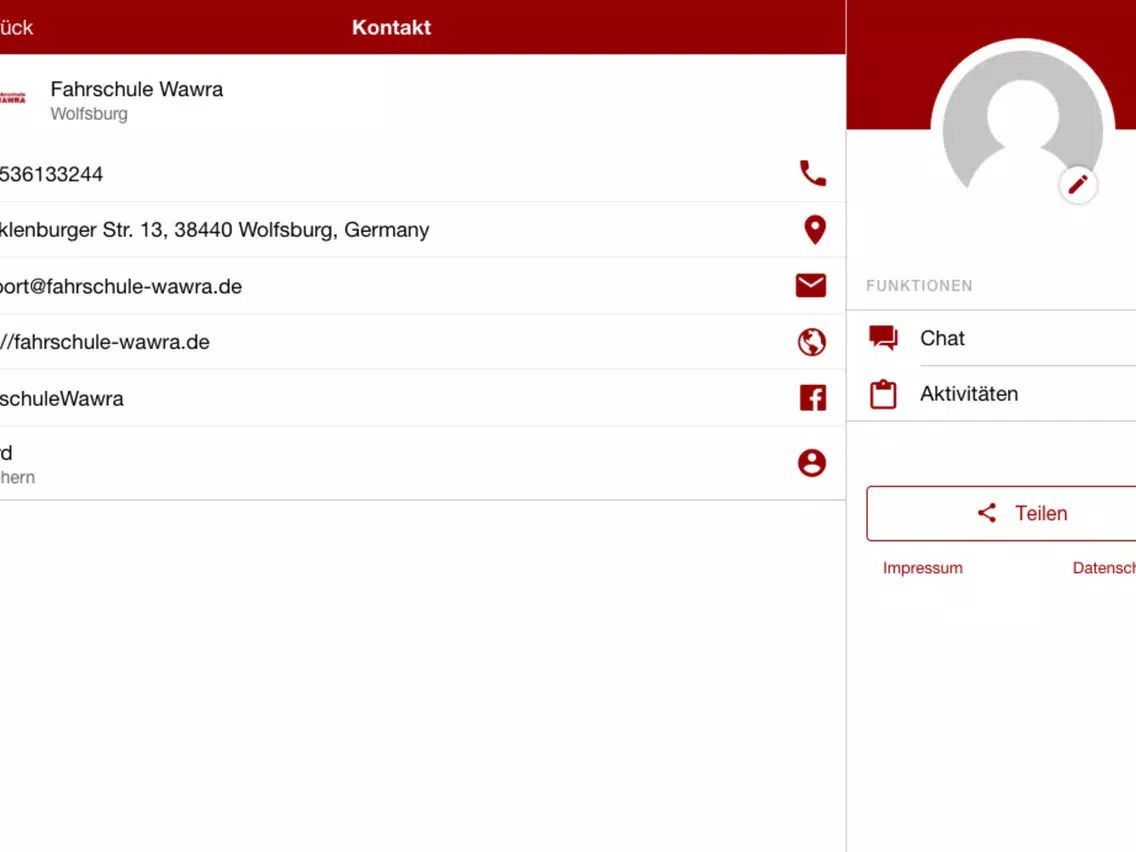Tap the phone call icon
Viewport: 1136px width, 852px height.
point(812,173)
